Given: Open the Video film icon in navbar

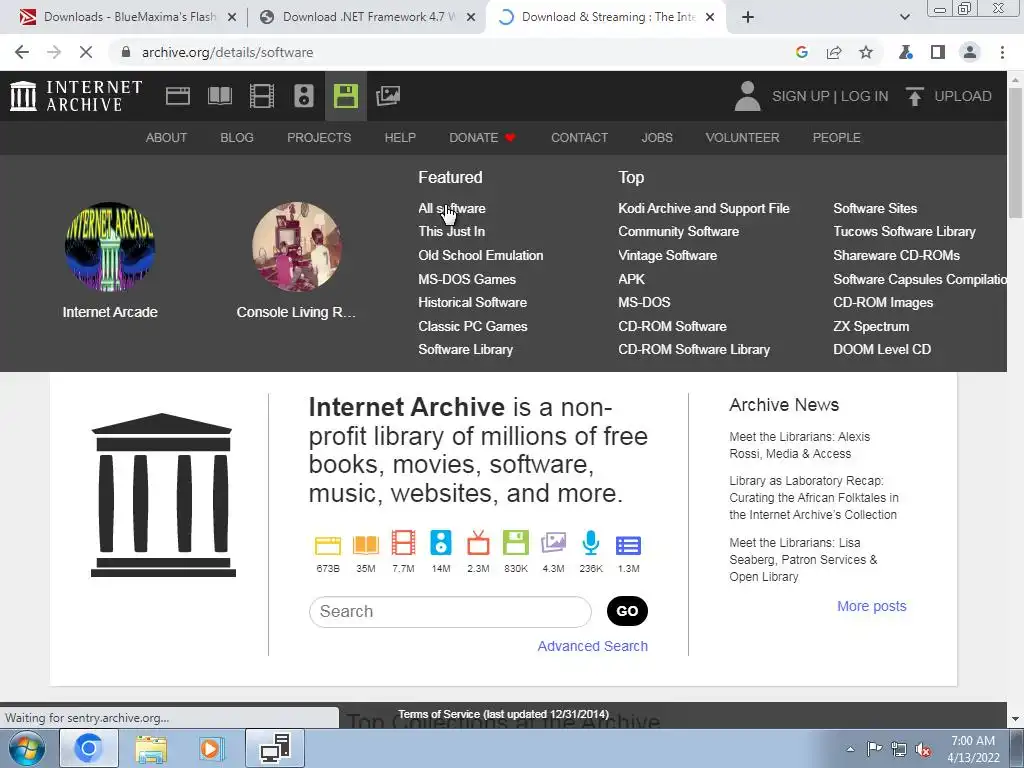Looking at the screenshot, I should (x=262, y=96).
